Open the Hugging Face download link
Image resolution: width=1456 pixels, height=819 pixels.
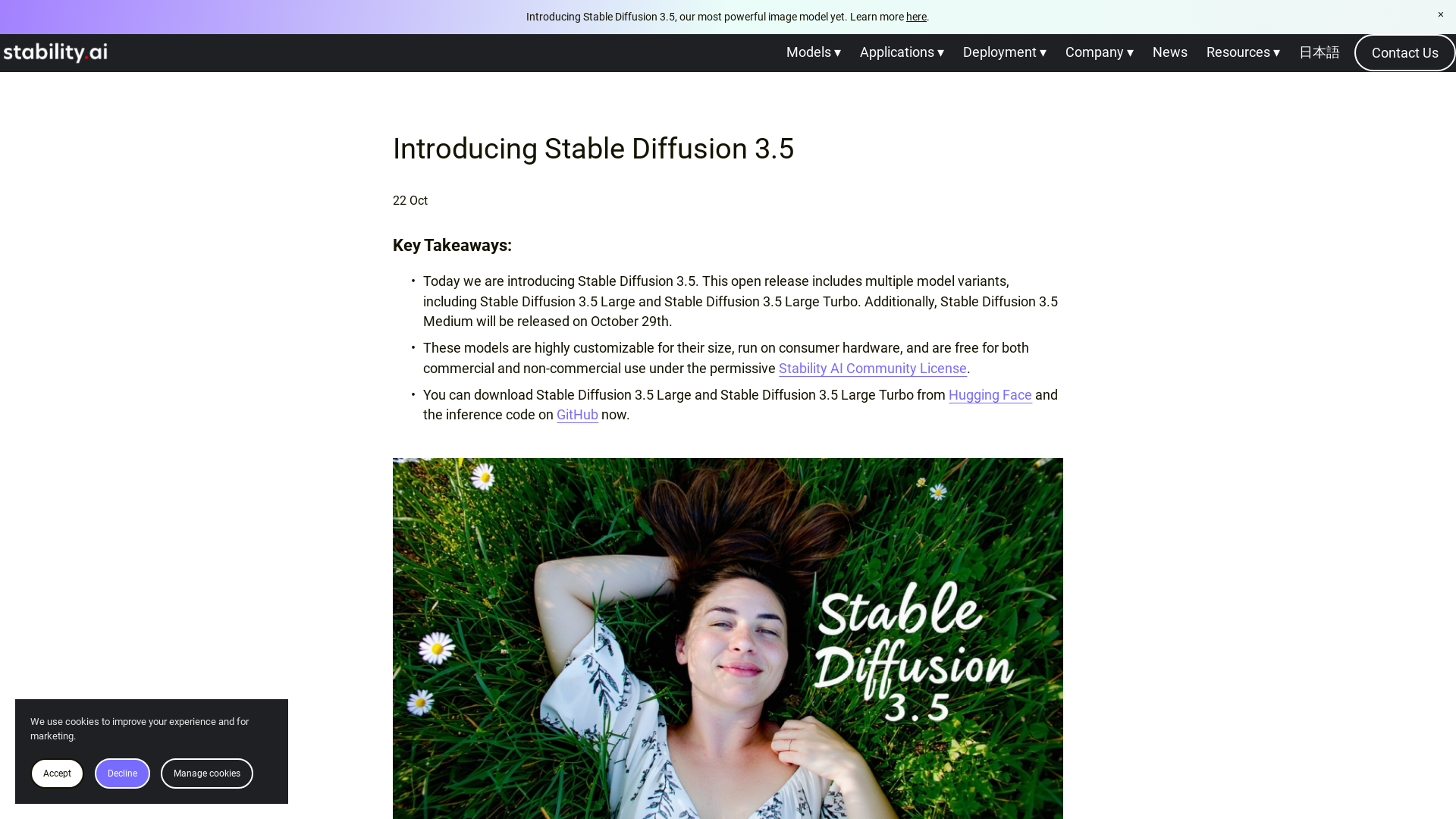pyautogui.click(x=990, y=394)
